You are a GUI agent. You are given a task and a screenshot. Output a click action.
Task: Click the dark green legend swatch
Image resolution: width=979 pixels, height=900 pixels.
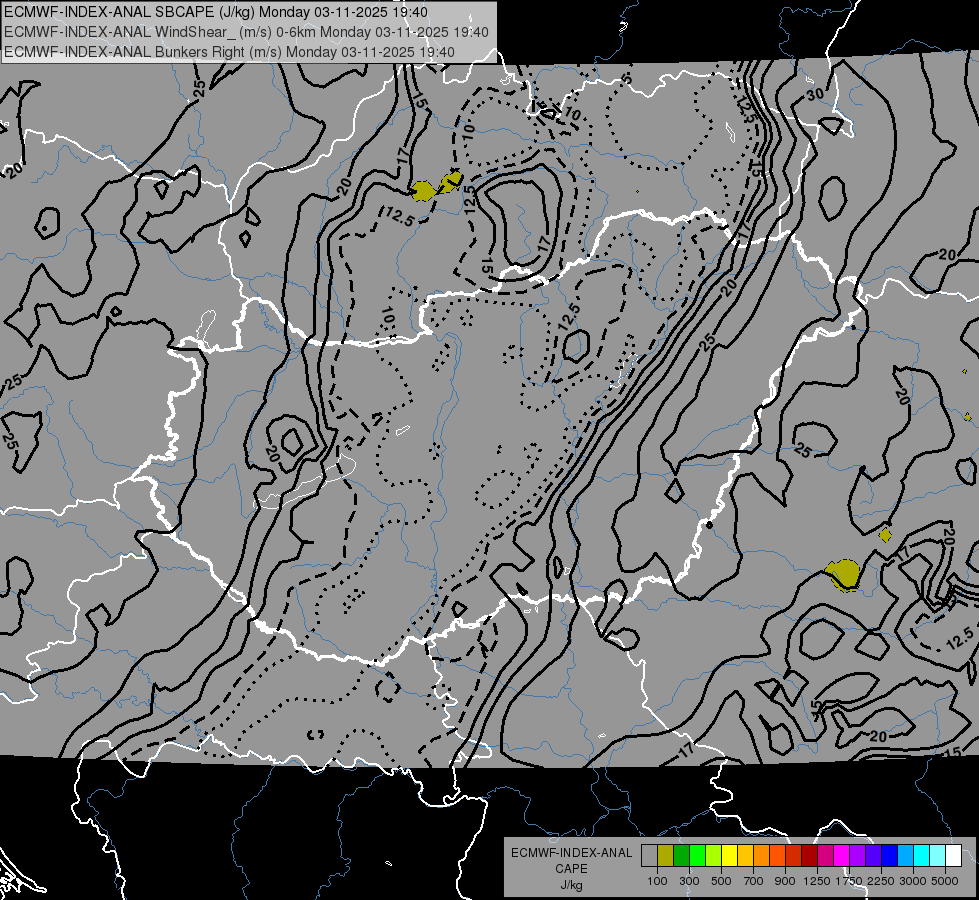click(681, 855)
